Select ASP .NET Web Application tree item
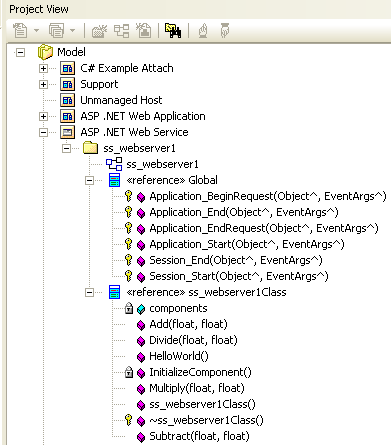 (x=143, y=116)
